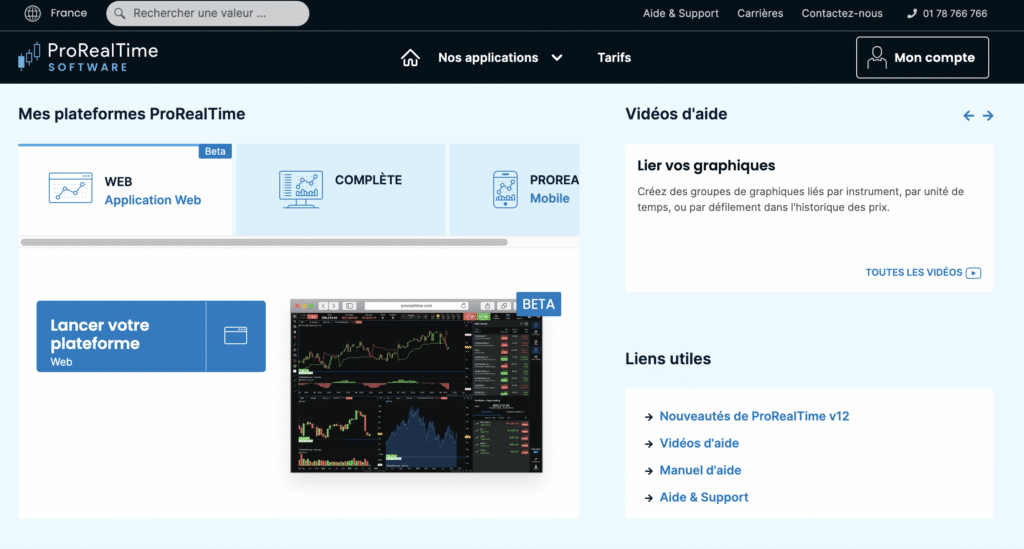Open TOUTES LES VIDÉOS link
1024x549 pixels.
[x=914, y=272]
